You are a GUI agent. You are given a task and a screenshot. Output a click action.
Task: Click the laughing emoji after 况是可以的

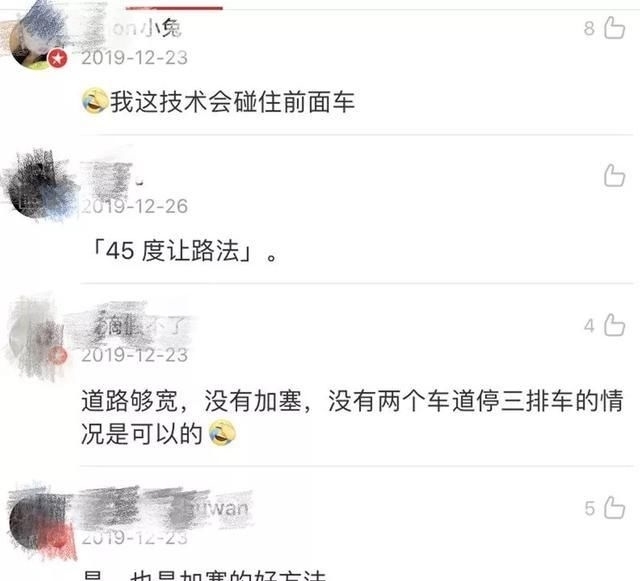pos(222,433)
